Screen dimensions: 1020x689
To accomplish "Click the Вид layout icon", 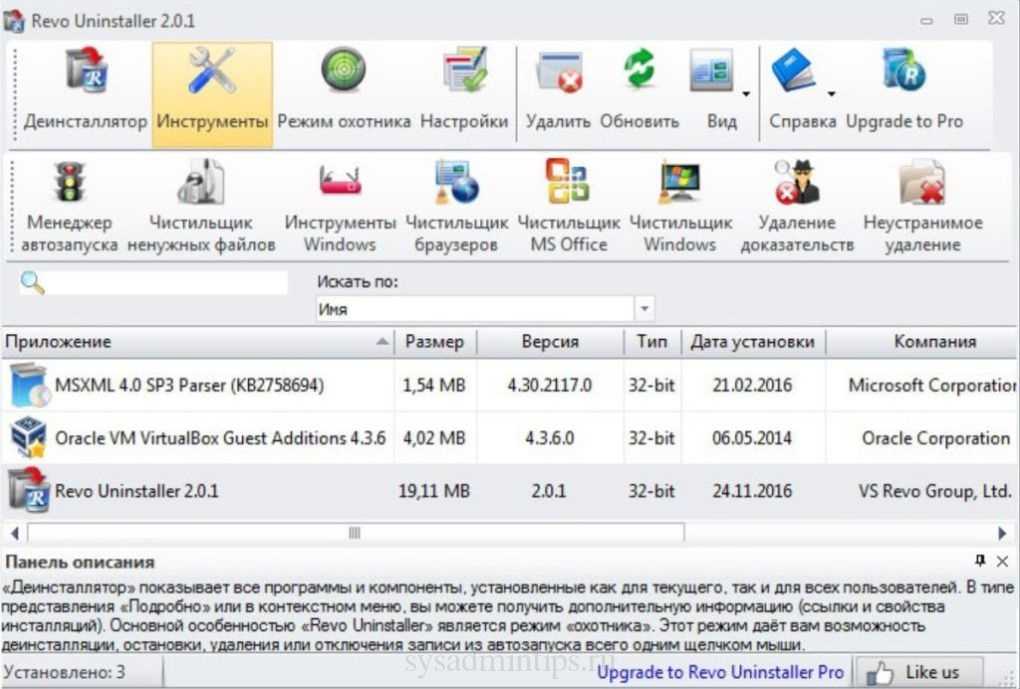I will point(712,70).
